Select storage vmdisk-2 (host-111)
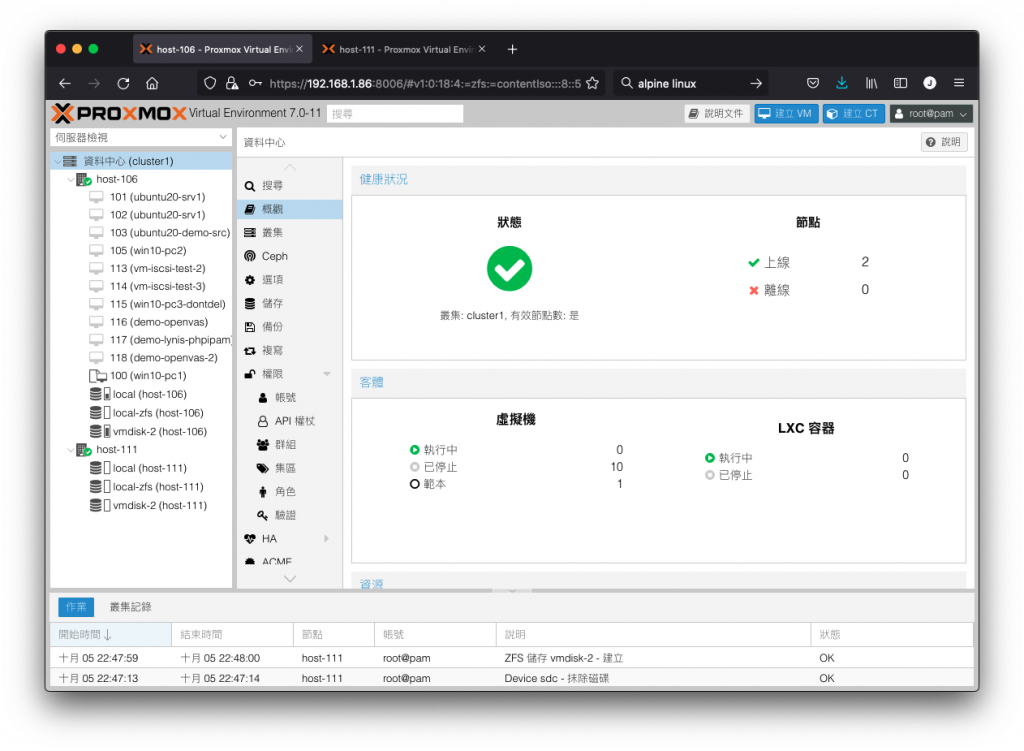This screenshot has width=1024, height=751. pyautogui.click(x=141, y=506)
